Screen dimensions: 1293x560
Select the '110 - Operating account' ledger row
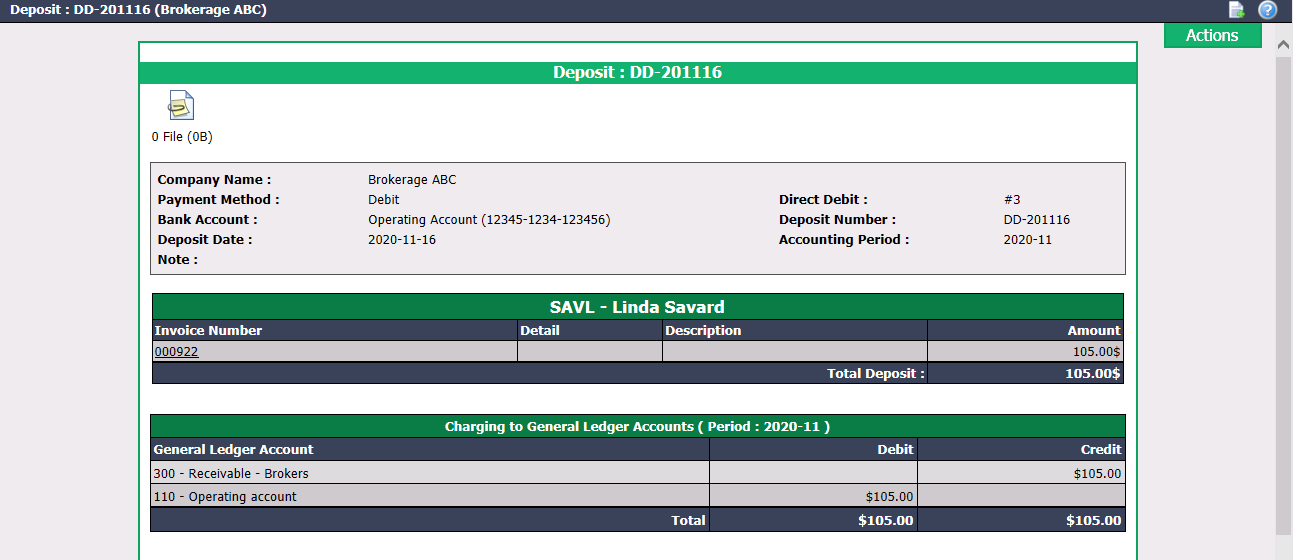click(x=638, y=496)
